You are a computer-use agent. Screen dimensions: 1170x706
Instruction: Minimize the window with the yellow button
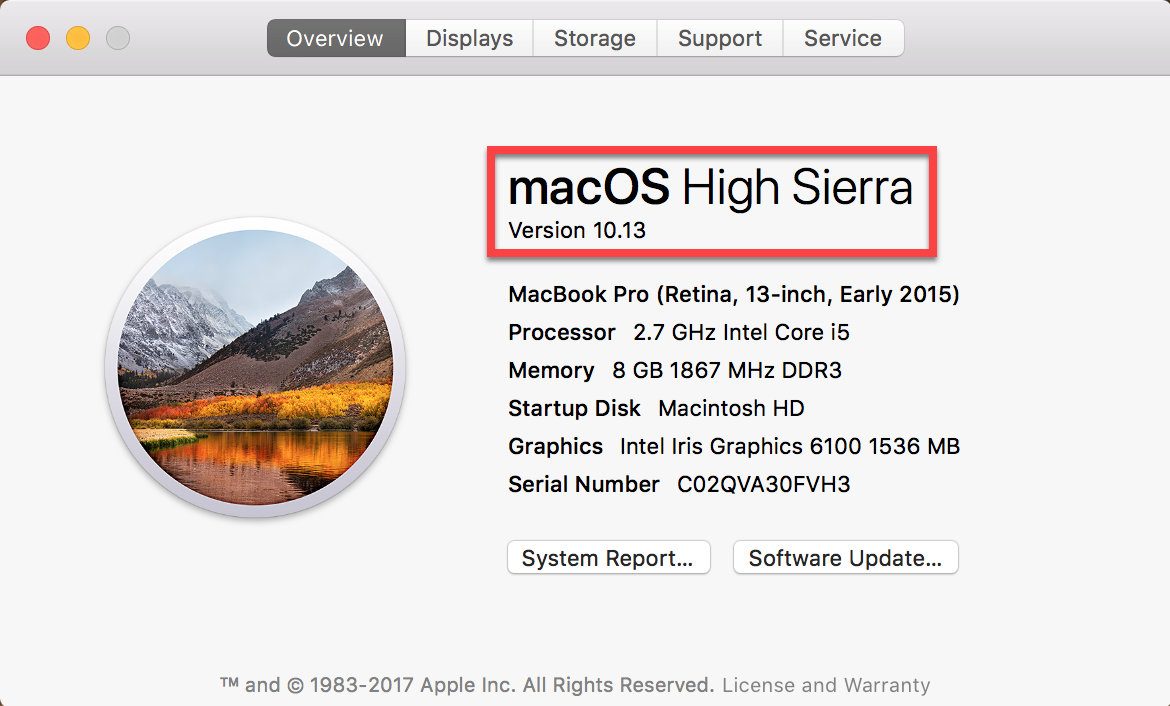tap(78, 39)
